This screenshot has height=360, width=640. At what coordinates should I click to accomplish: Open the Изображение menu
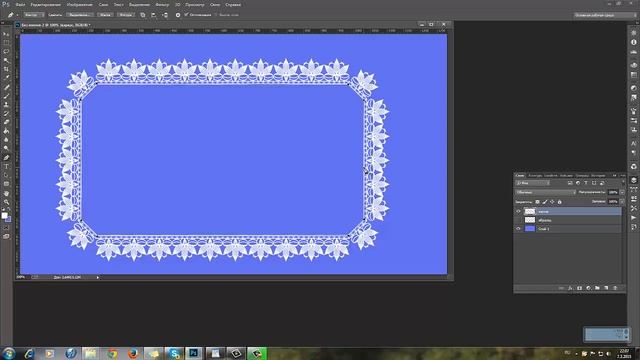click(x=80, y=4)
